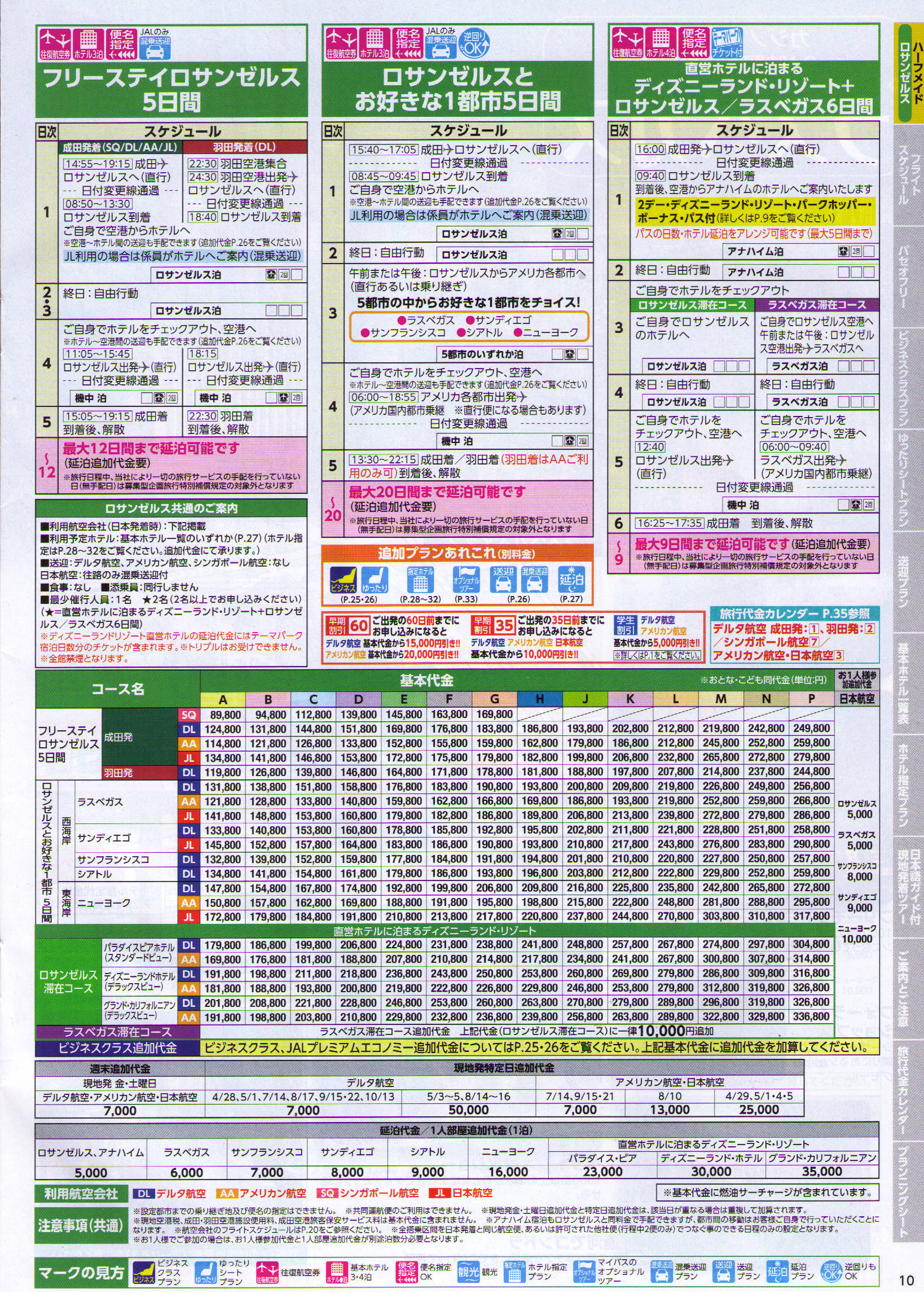924x1293 pixels.
Task: Click 延泊 icon labeled P.27
Action: [571, 580]
